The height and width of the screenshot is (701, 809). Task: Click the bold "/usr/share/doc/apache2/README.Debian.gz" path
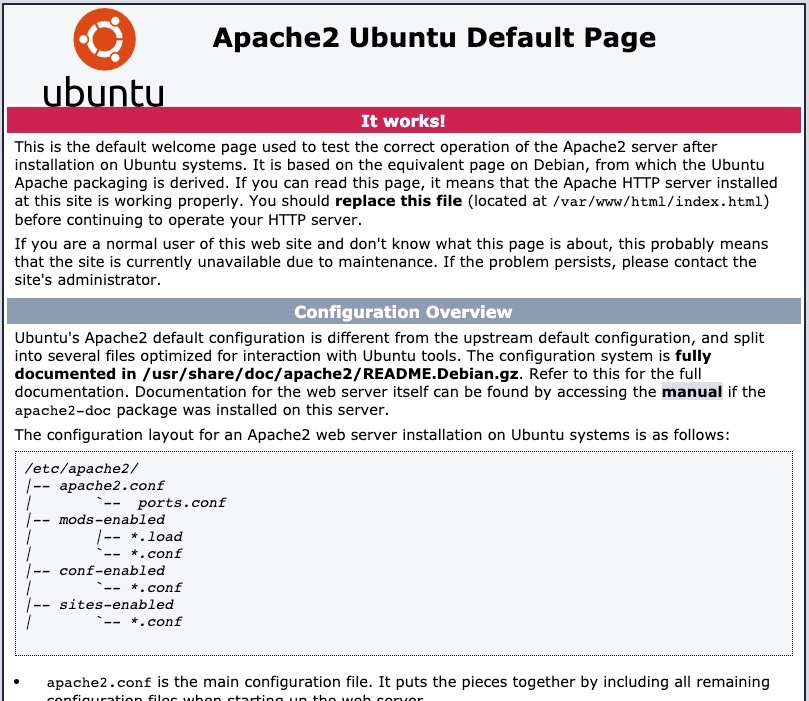330,373
